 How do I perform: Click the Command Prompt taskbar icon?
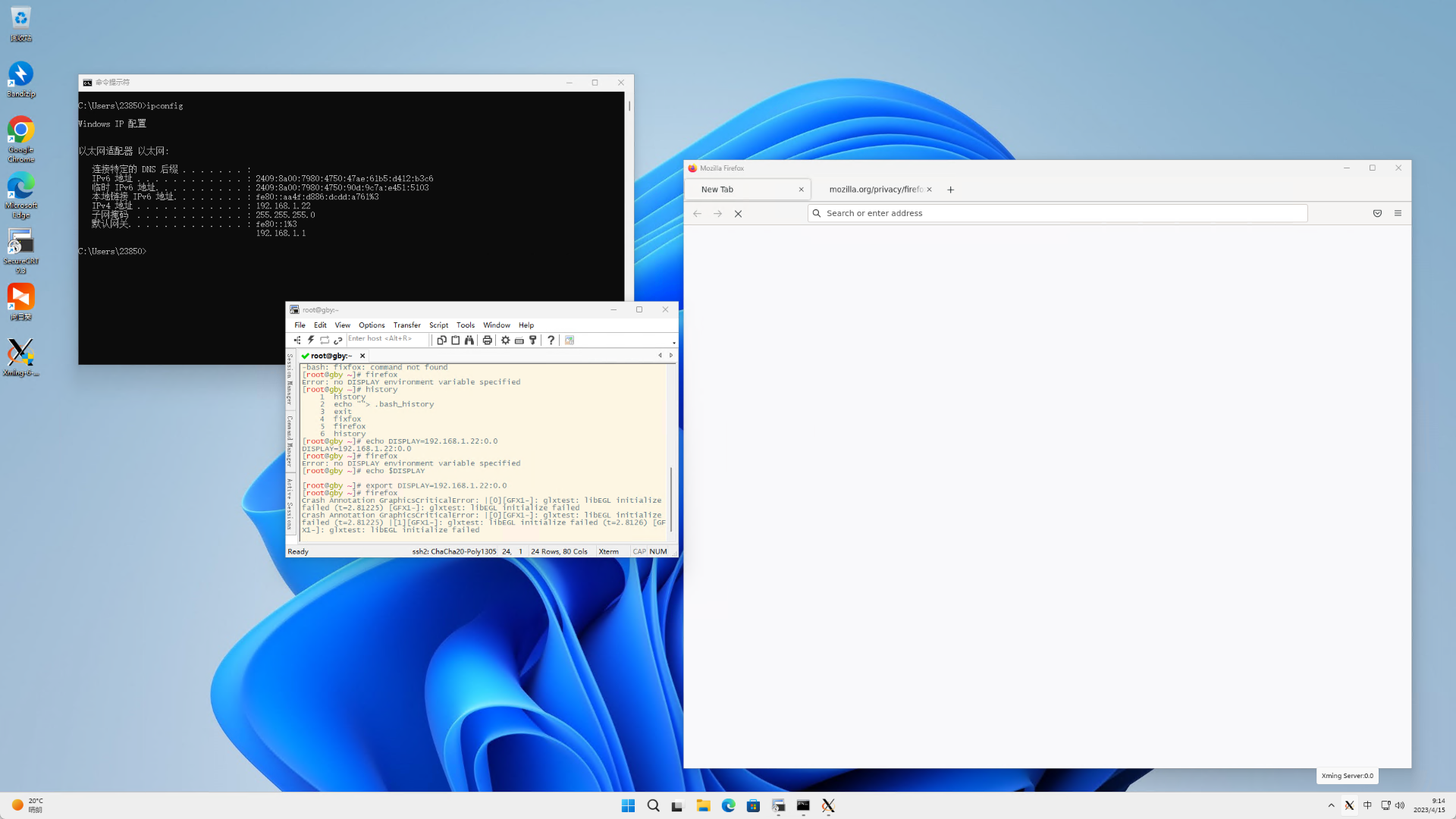[x=803, y=805]
